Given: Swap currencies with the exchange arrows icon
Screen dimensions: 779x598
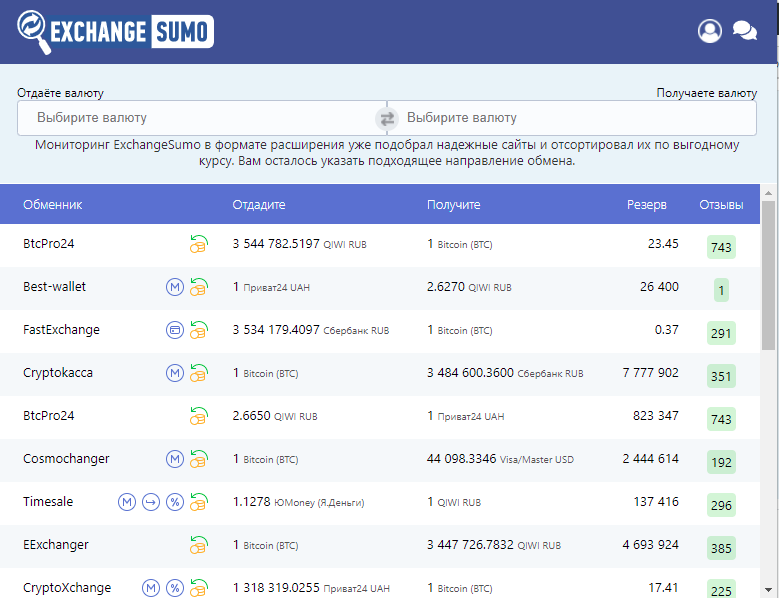Looking at the screenshot, I should point(387,119).
